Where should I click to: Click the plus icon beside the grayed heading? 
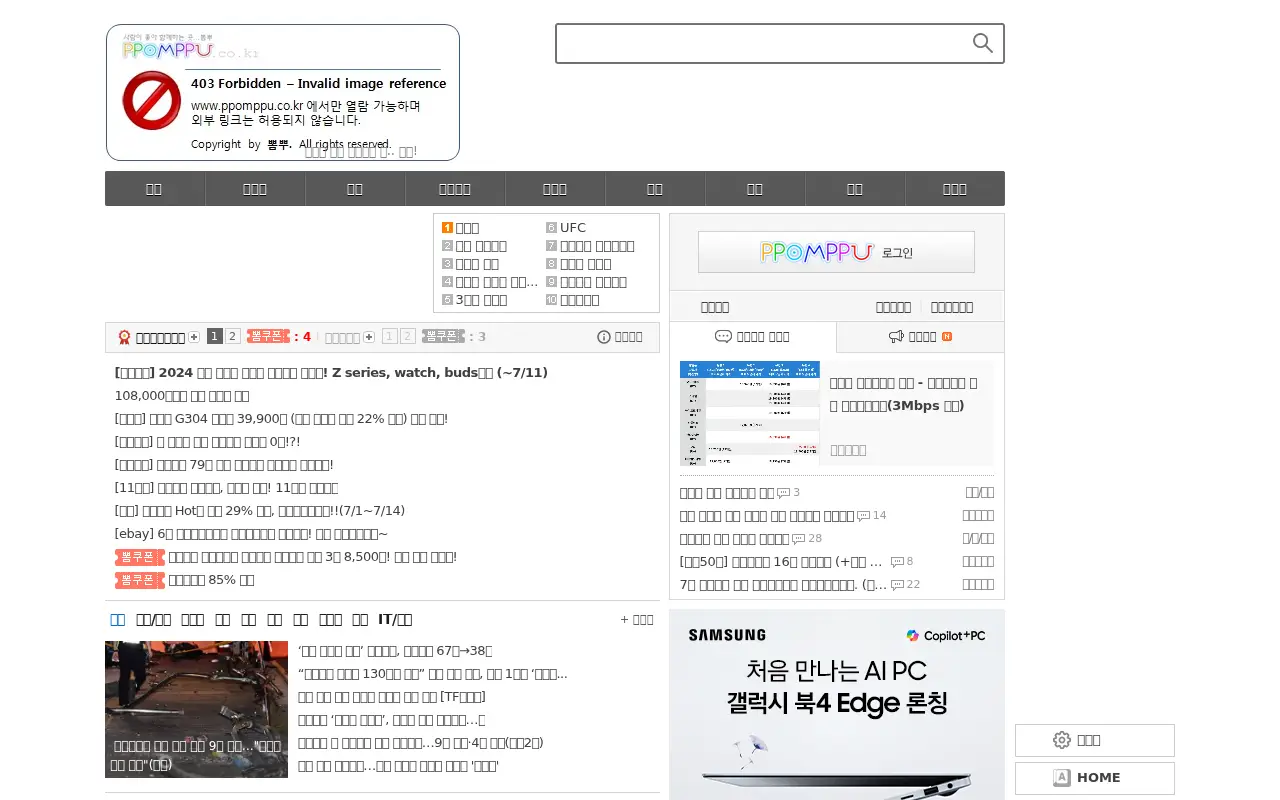click(369, 337)
